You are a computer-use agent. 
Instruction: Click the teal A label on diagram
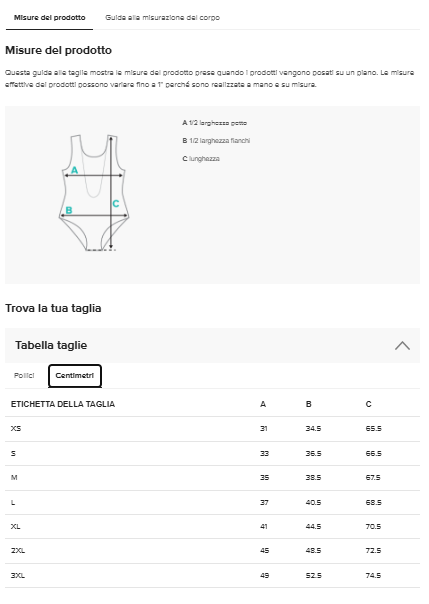(74, 170)
